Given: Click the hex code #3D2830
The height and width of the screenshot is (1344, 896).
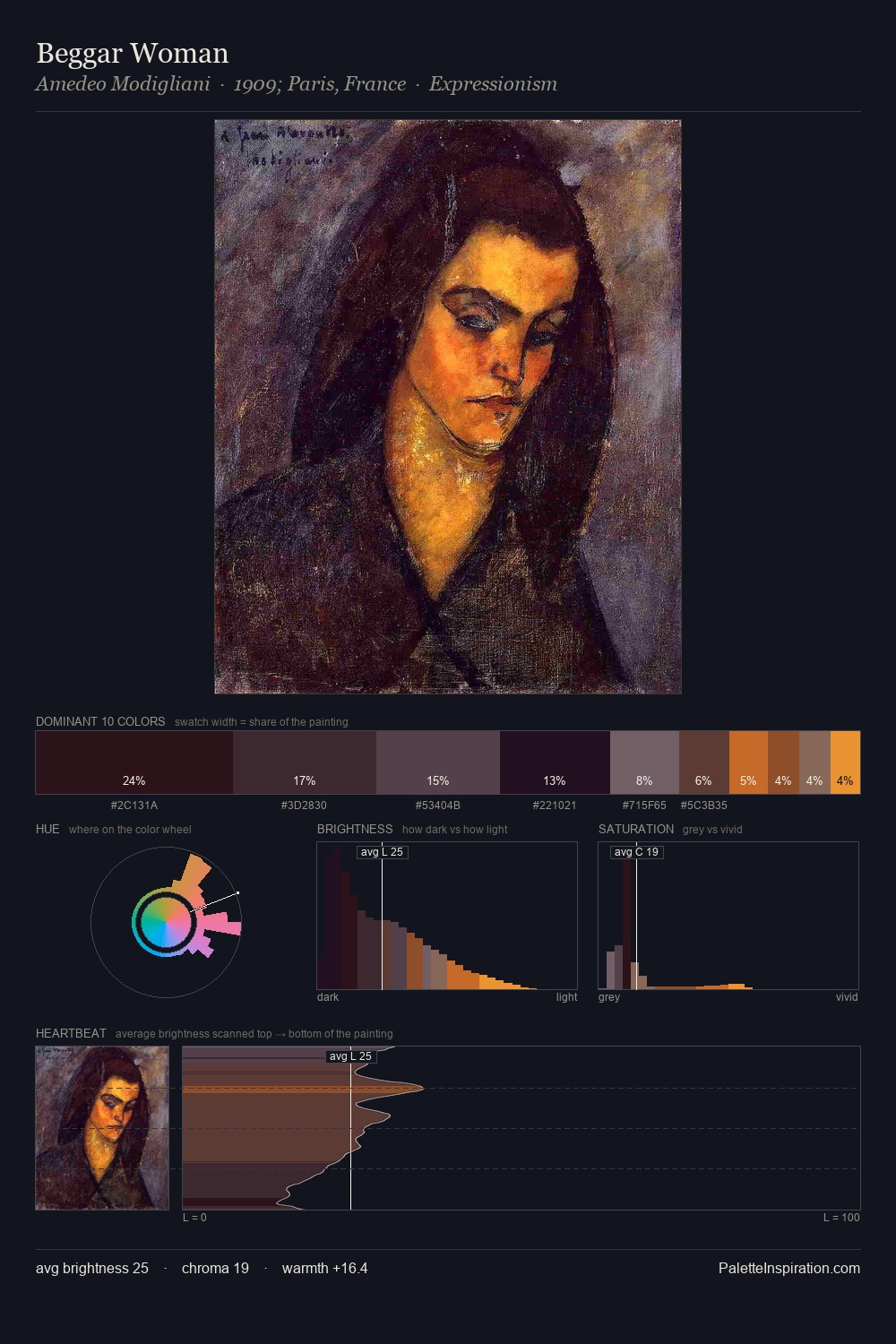Looking at the screenshot, I should tap(305, 806).
